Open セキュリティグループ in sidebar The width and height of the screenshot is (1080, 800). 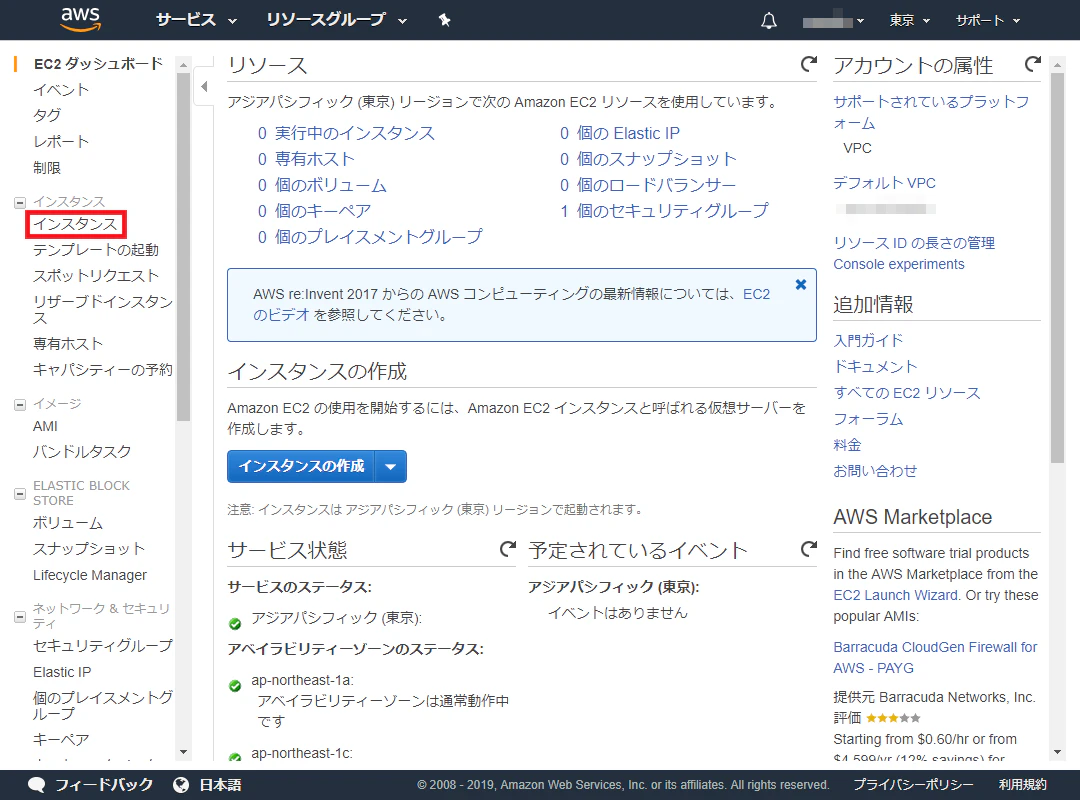pyautogui.click(x=103, y=645)
